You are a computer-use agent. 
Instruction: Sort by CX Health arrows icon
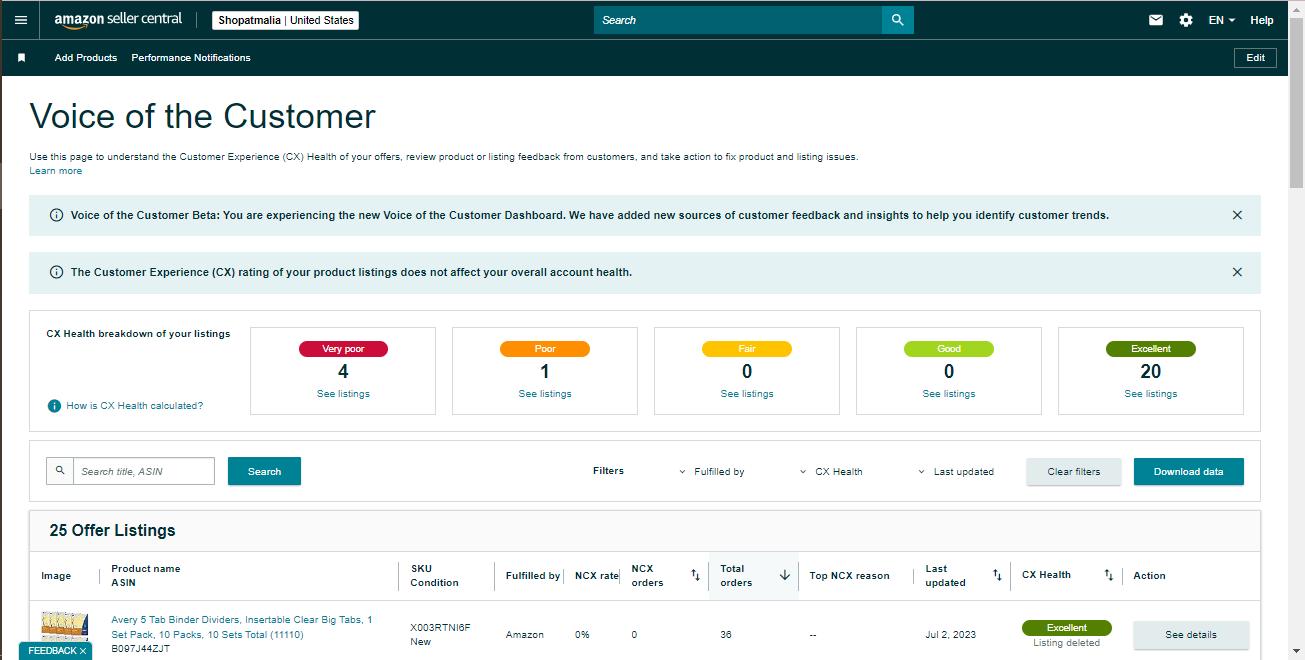coord(1108,575)
